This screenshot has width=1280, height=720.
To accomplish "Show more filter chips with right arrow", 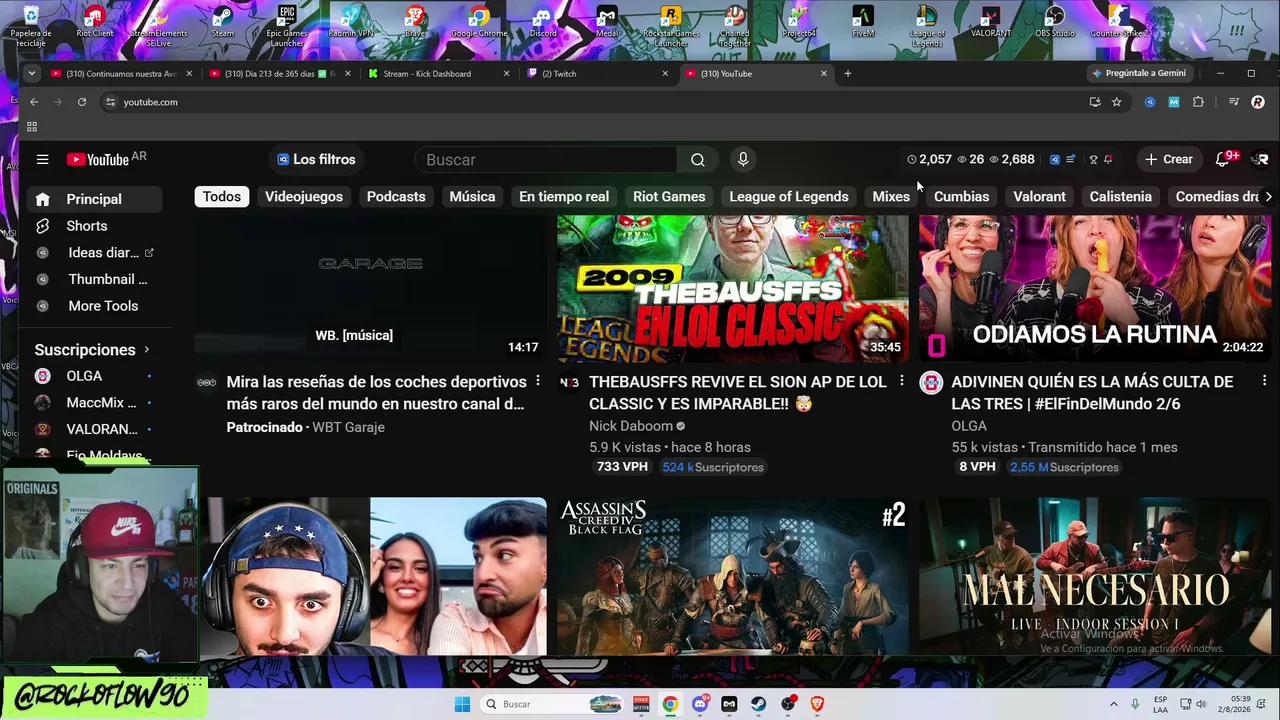I will click(x=1268, y=197).
